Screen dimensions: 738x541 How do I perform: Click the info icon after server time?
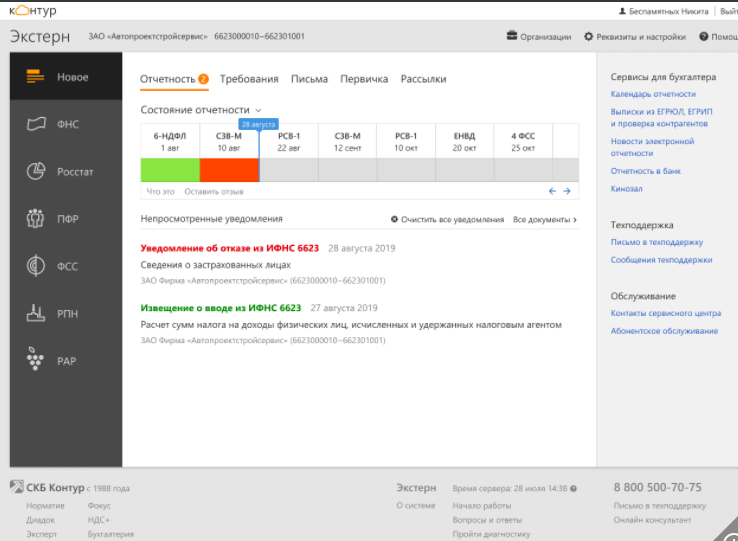573,489
